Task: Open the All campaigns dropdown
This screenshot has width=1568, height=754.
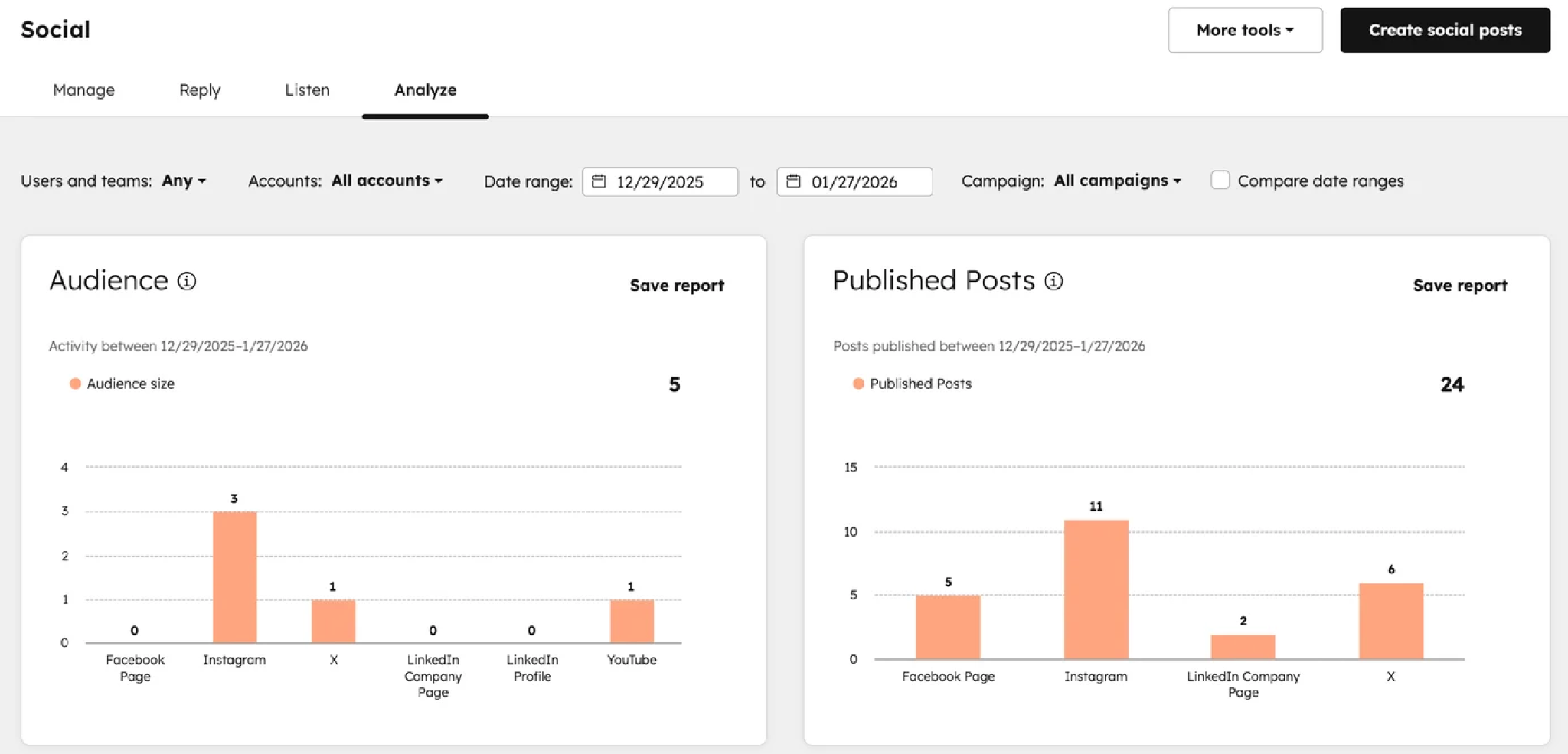Action: click(1117, 181)
